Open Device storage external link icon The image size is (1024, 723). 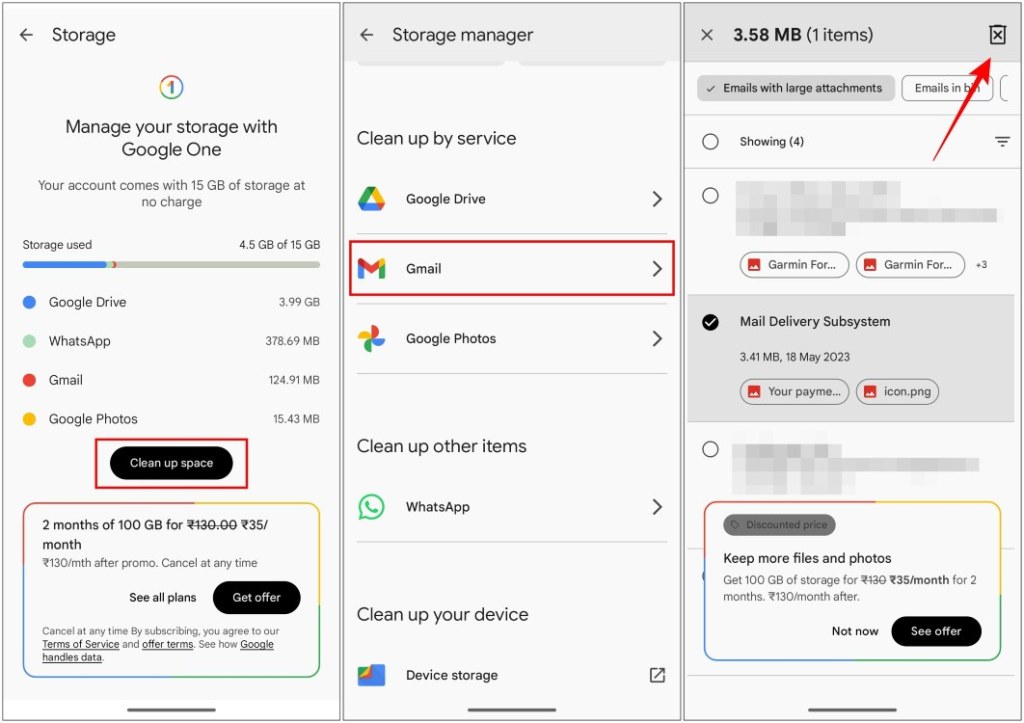[x=657, y=675]
